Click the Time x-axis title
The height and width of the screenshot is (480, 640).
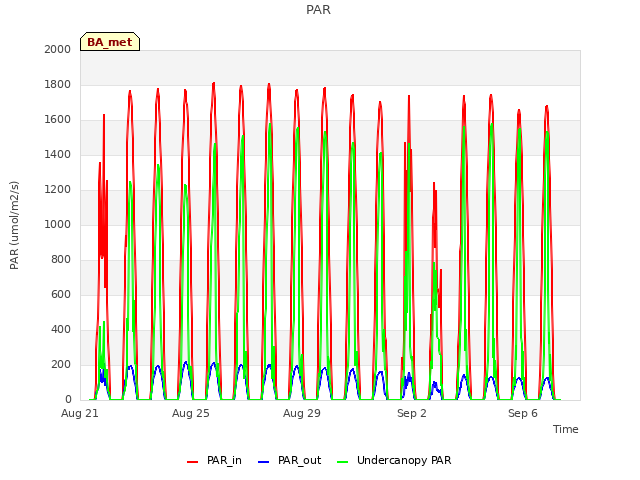(x=566, y=429)
